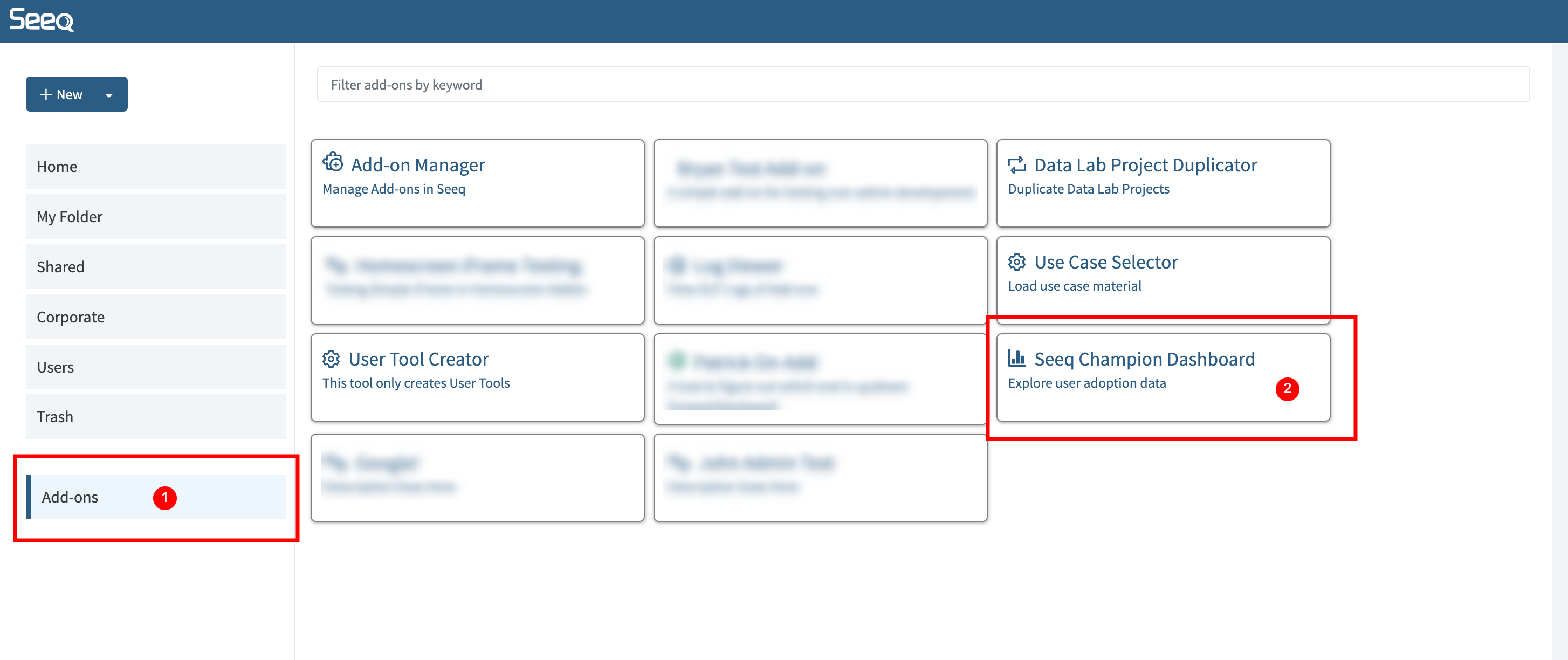
Task: Click 'Manage Add-ons in Seeq' description
Action: tap(393, 189)
